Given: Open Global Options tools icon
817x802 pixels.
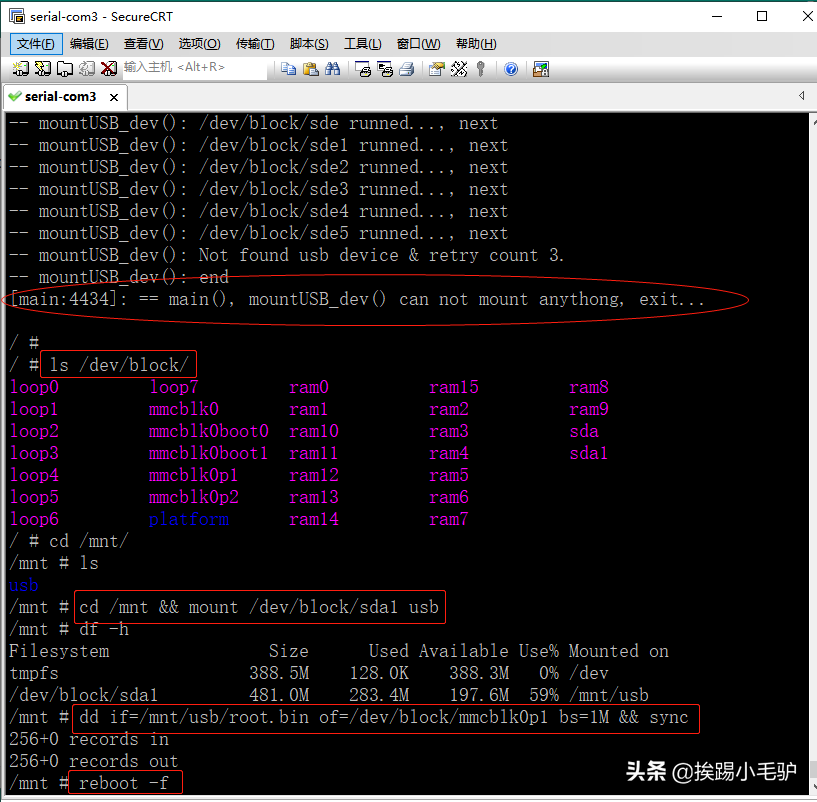Looking at the screenshot, I should tap(459, 69).
